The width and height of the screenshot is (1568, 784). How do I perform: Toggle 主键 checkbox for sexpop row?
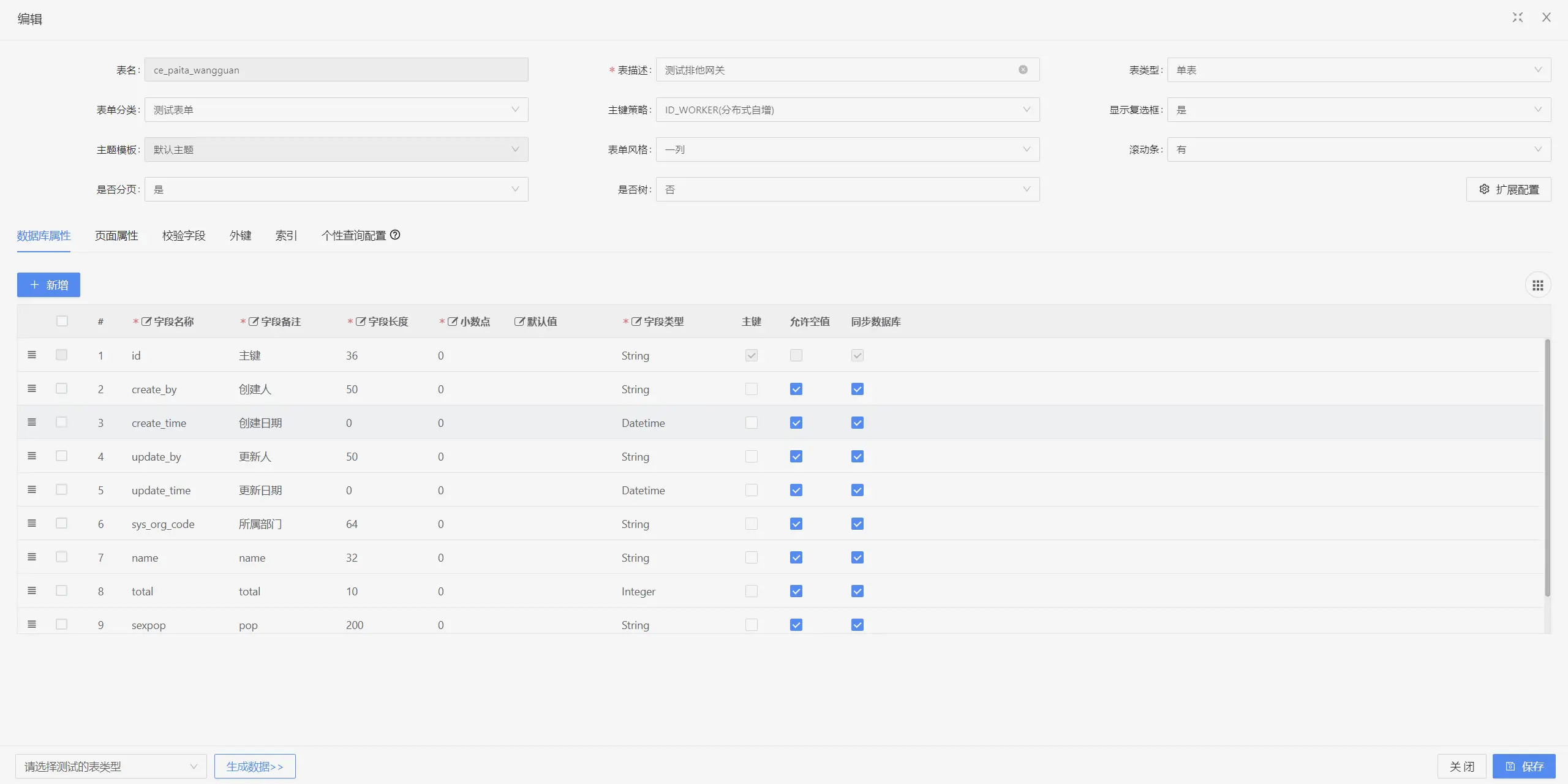click(752, 625)
